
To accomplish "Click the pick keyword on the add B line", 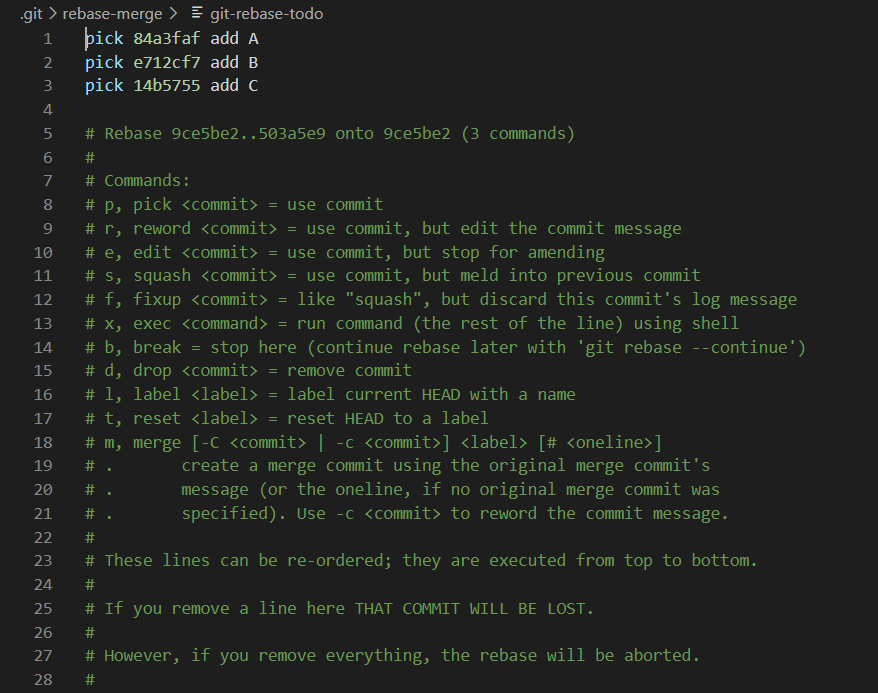I will 104,62.
